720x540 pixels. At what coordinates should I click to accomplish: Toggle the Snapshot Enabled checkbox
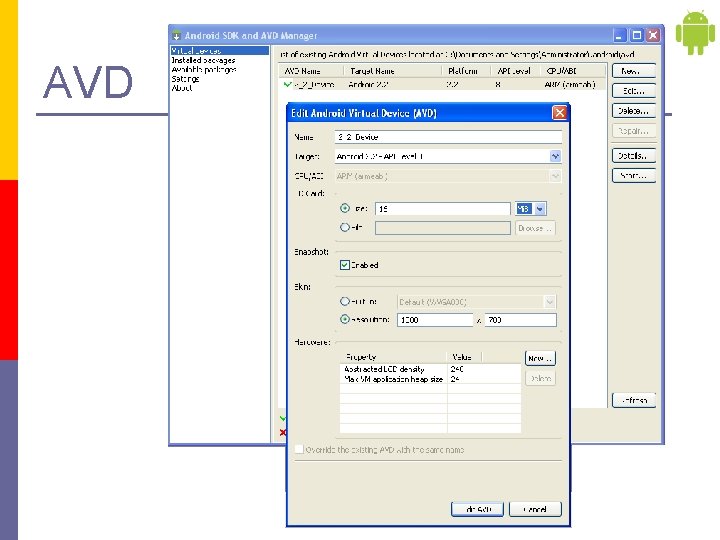point(345,265)
